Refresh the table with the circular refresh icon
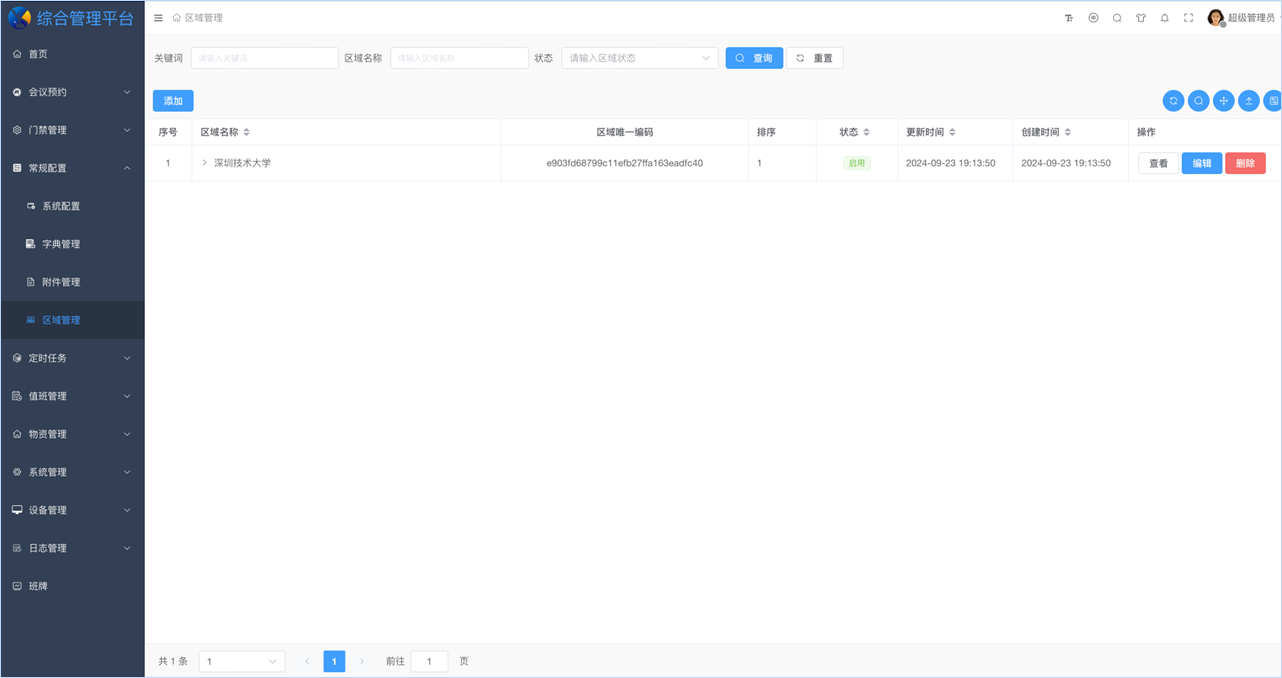 (1173, 100)
